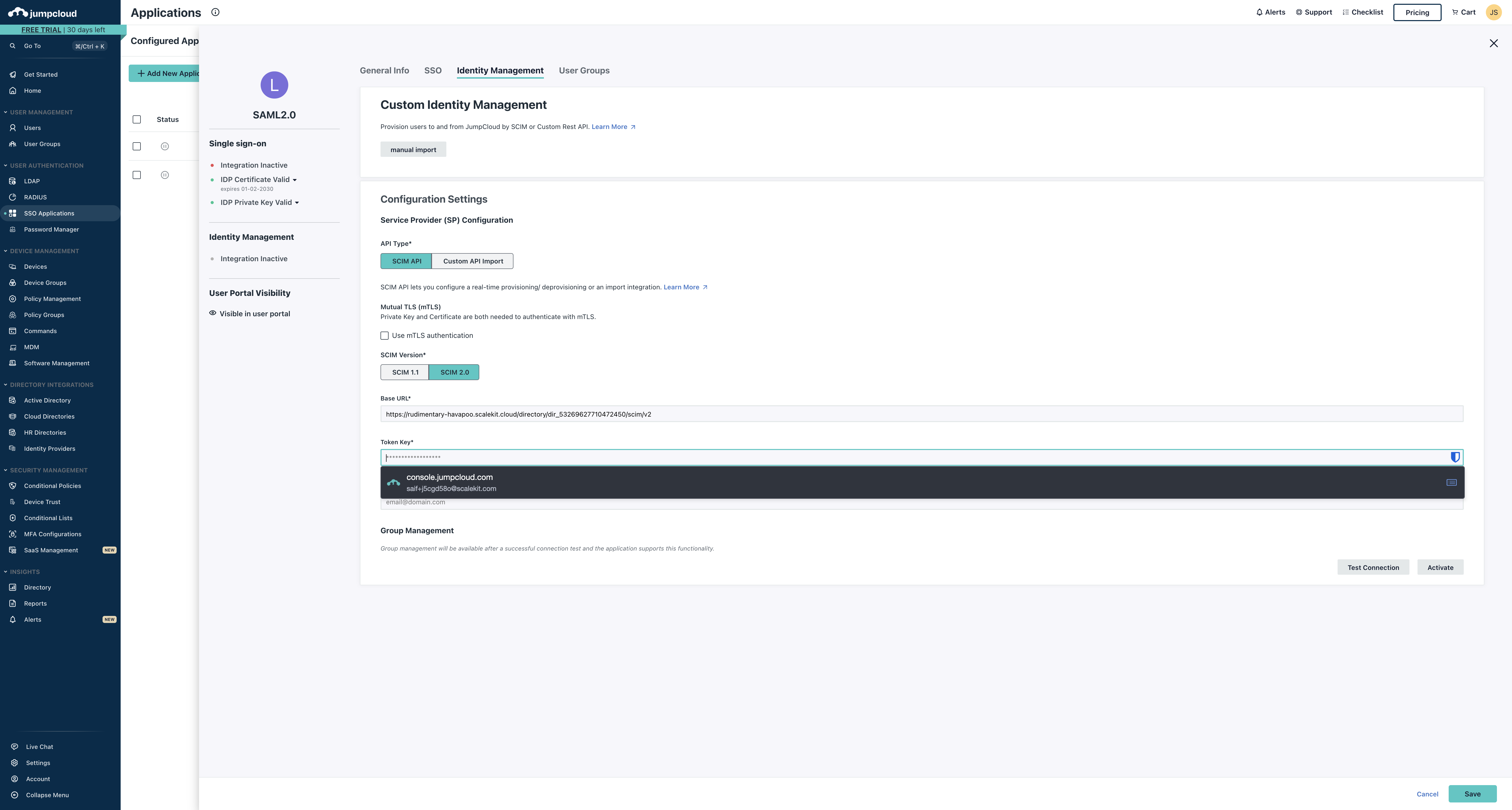
Task: Click the Live Chat icon
Action: tap(14, 747)
